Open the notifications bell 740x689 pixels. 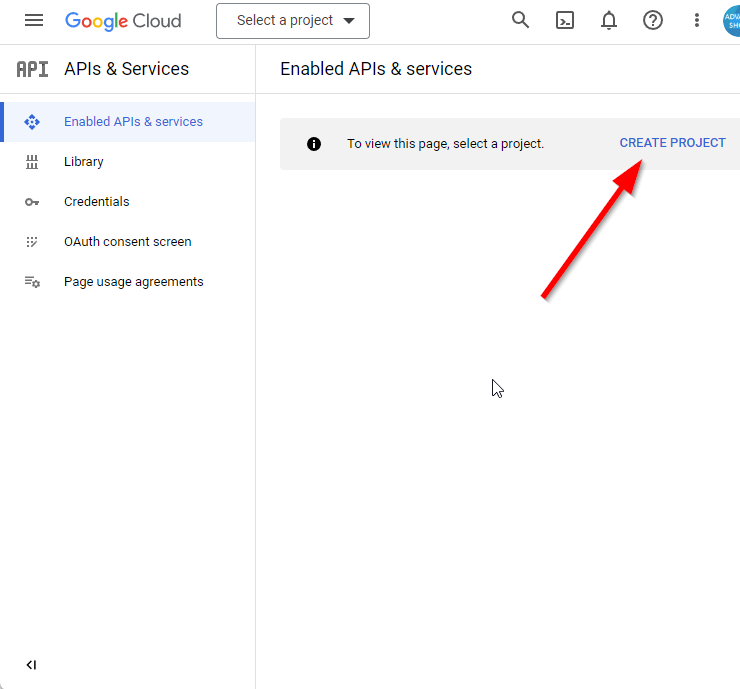tap(609, 20)
